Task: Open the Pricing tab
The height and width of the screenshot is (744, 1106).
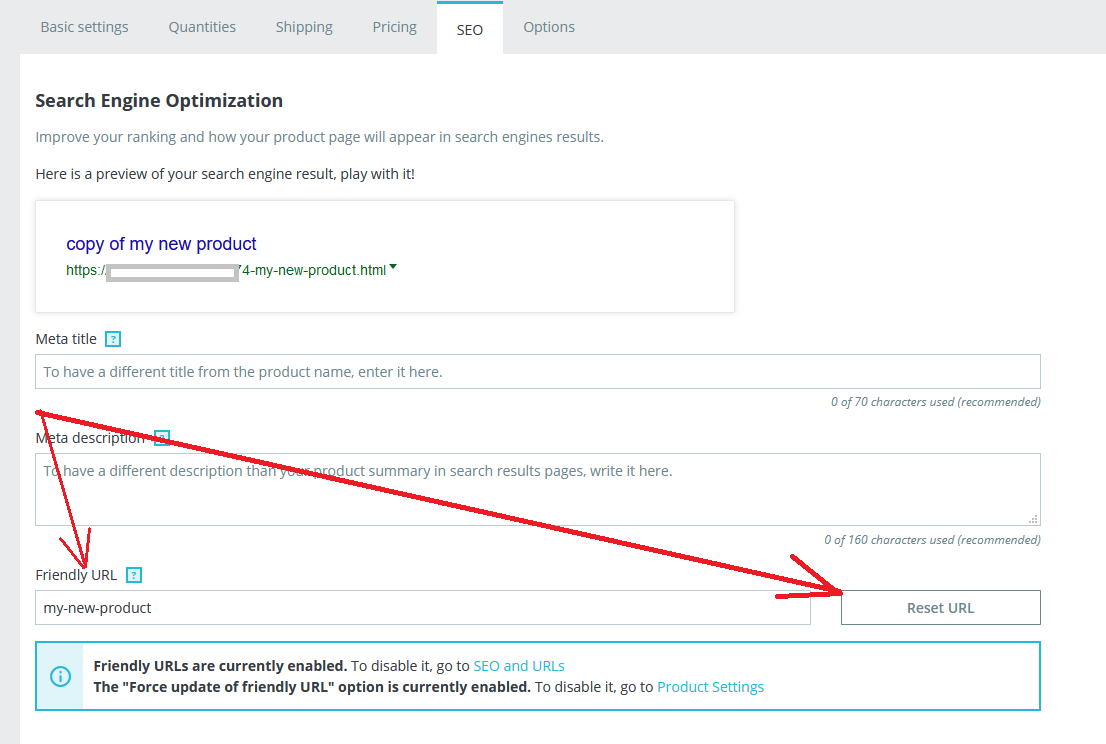Action: [x=394, y=27]
